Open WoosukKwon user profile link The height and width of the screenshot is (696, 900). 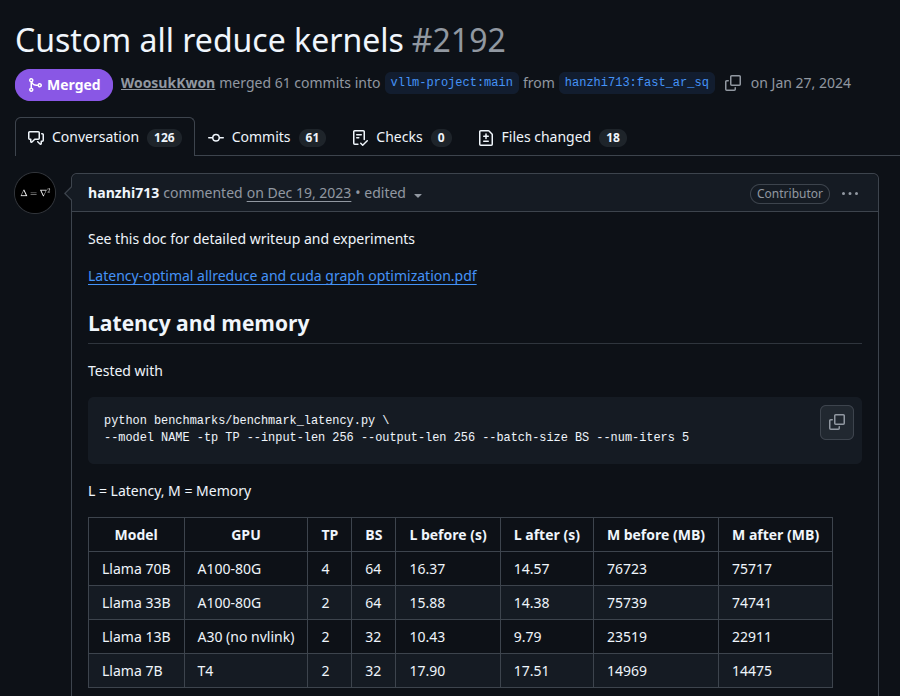pos(168,83)
